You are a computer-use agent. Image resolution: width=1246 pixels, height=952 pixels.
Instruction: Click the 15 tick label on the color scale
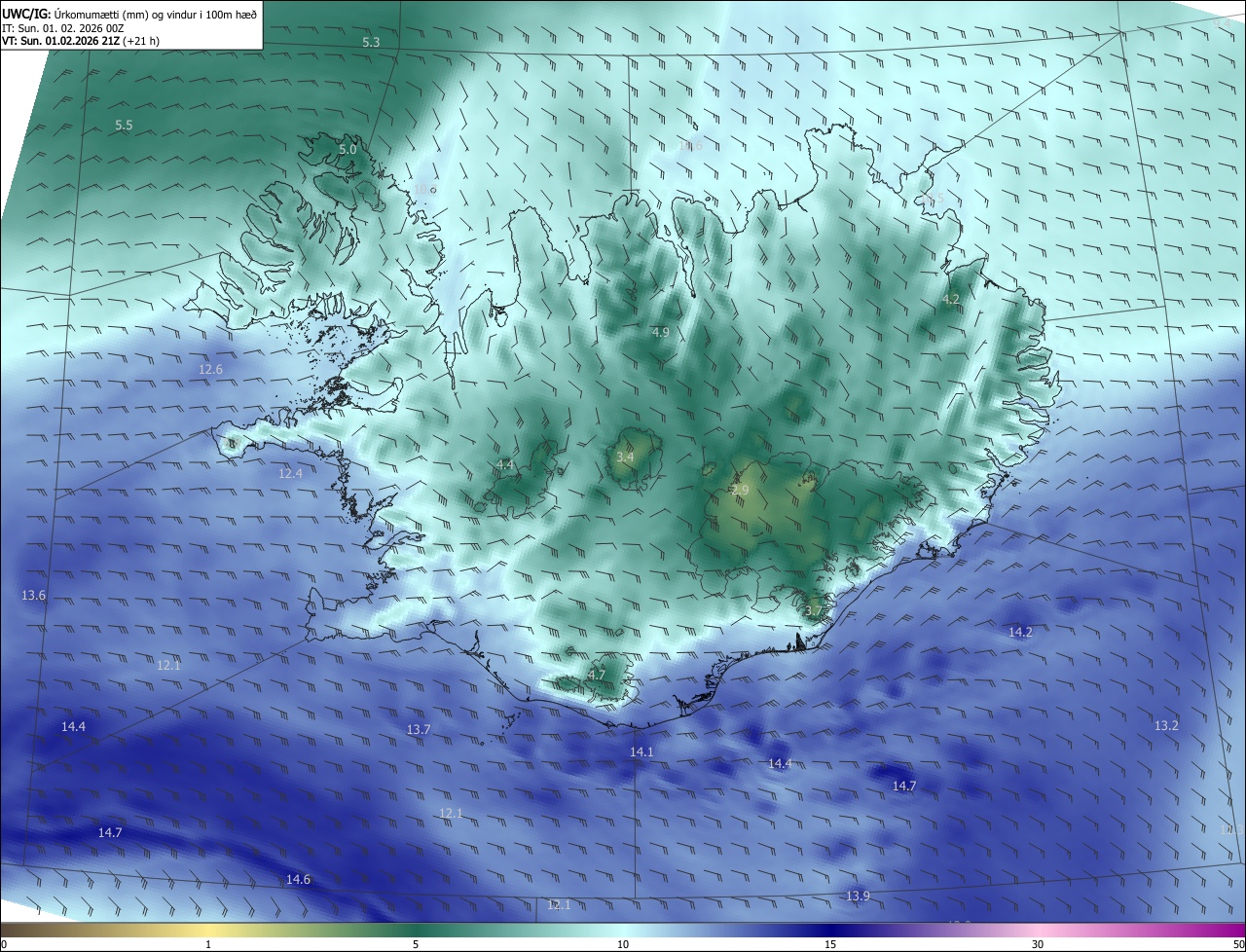click(830, 944)
